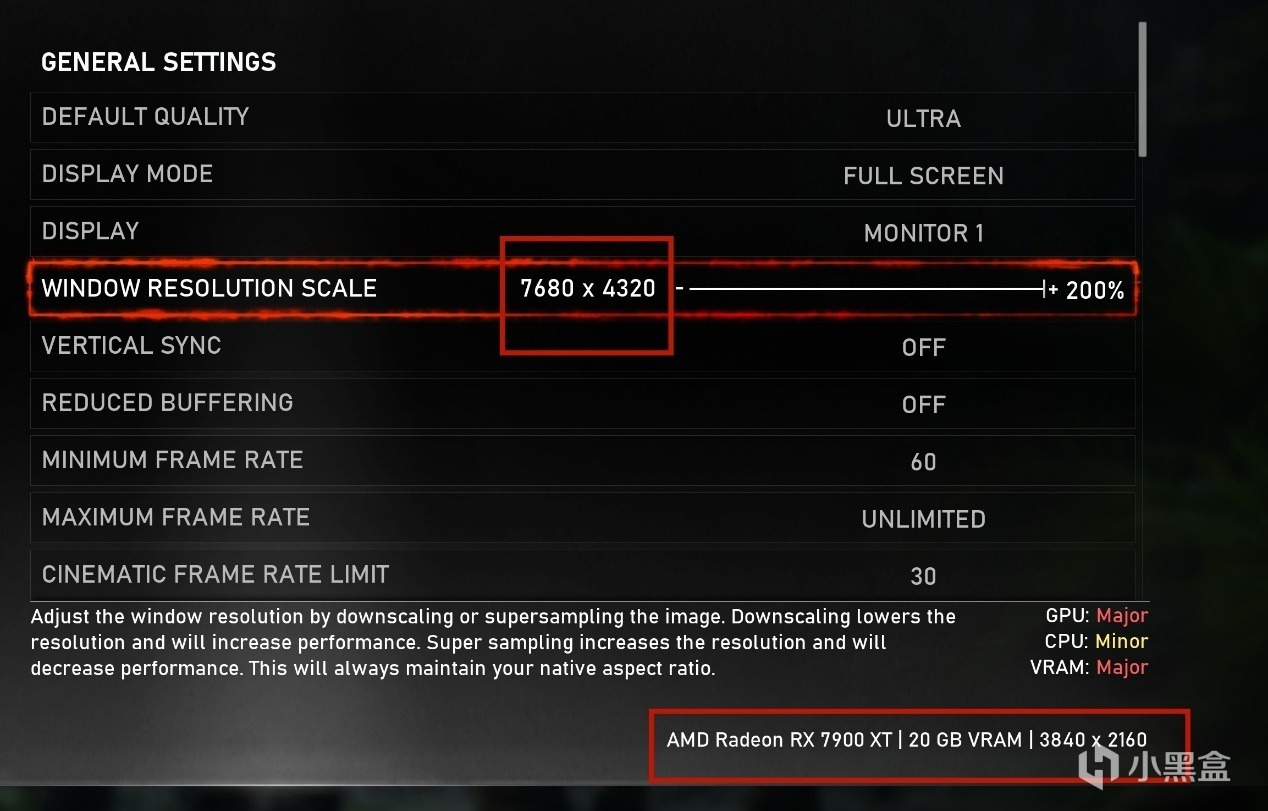The width and height of the screenshot is (1268, 811).
Task: Click the VRAM Major impact indicator
Action: click(1121, 667)
